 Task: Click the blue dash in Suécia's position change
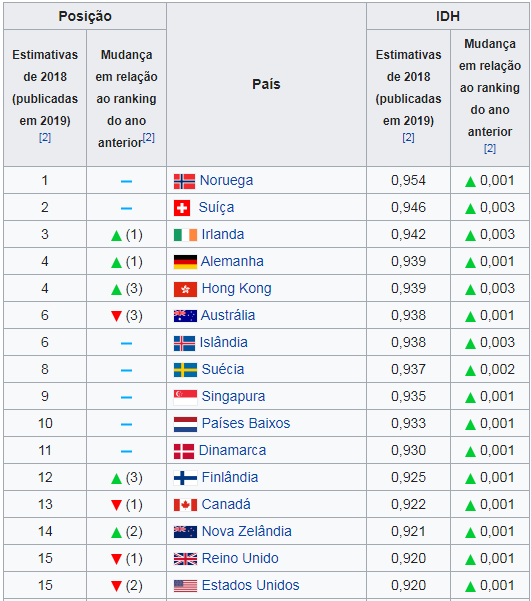pos(126,370)
